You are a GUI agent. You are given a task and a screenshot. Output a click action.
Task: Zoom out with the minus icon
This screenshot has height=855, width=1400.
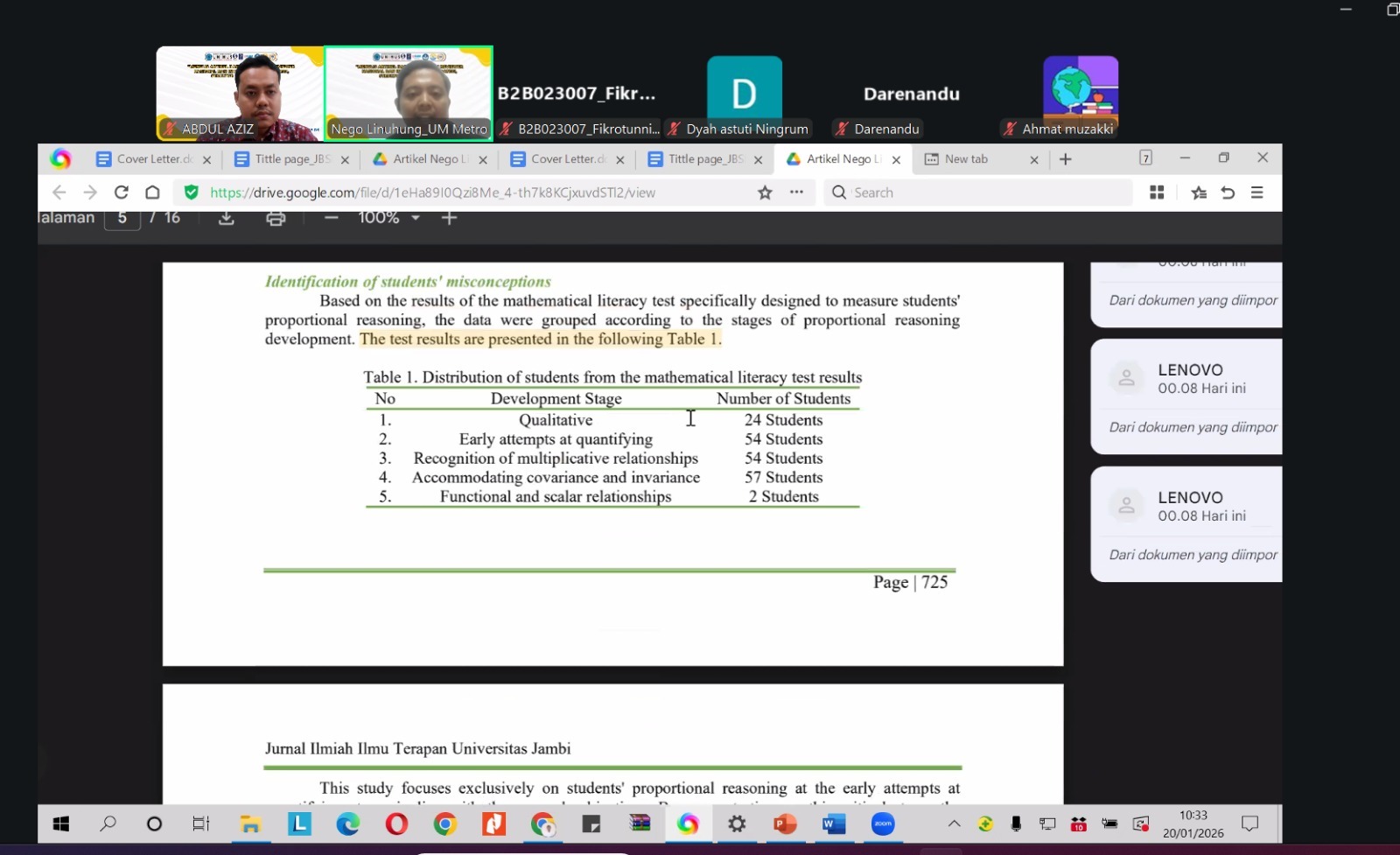331,218
